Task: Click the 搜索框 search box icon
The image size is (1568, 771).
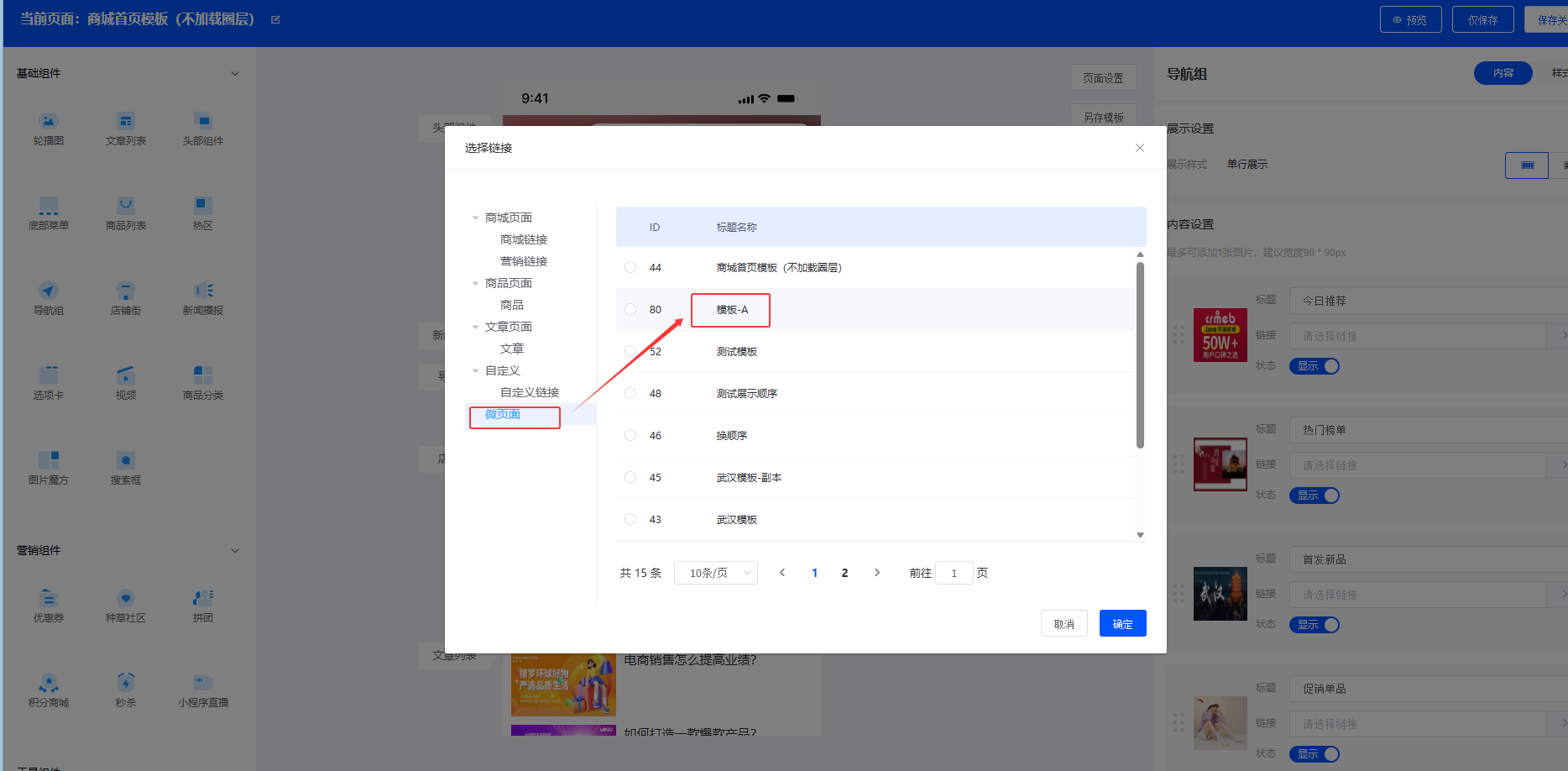Action: pyautogui.click(x=126, y=460)
